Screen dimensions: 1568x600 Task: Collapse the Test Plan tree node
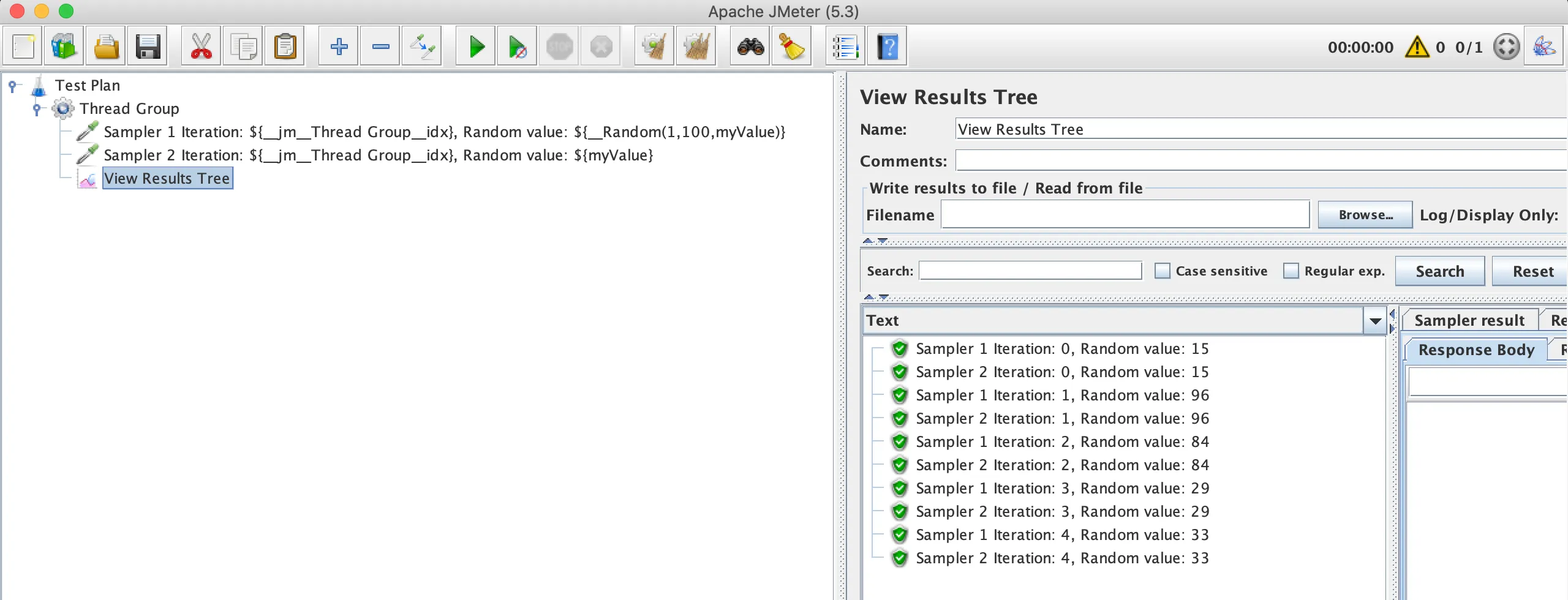pos(12,86)
